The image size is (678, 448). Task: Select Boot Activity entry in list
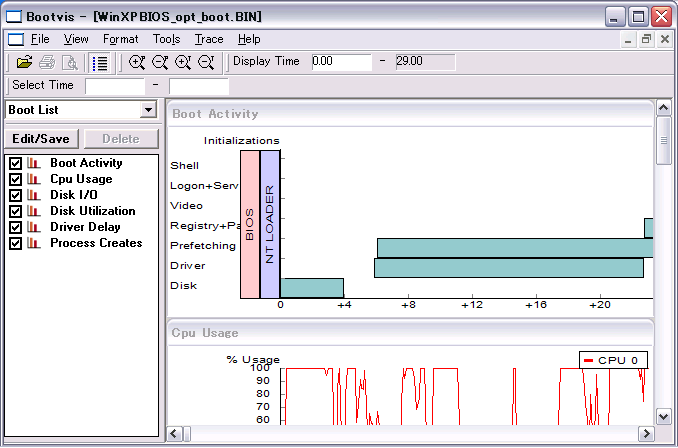click(86, 163)
